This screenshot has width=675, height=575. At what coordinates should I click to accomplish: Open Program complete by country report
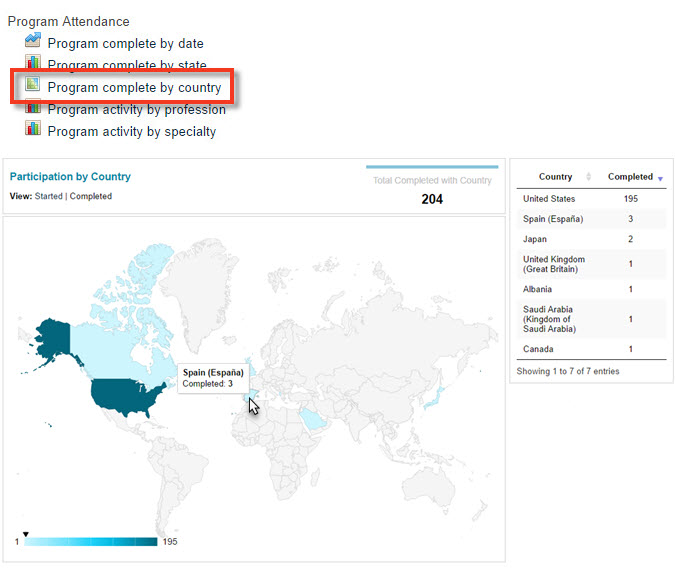tap(134, 87)
